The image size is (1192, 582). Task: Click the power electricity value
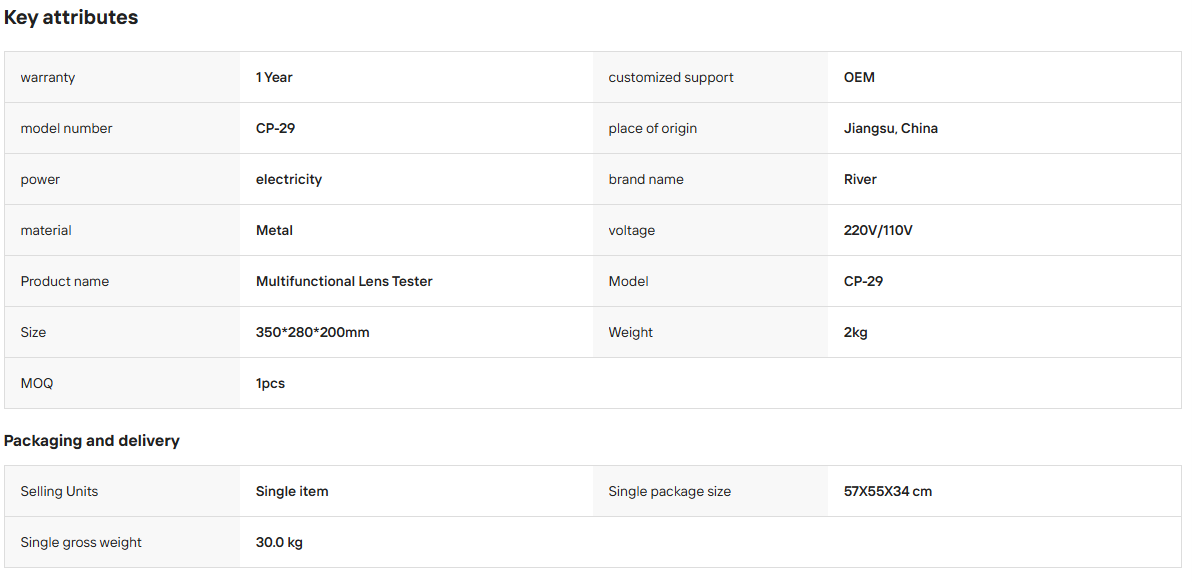[288, 179]
